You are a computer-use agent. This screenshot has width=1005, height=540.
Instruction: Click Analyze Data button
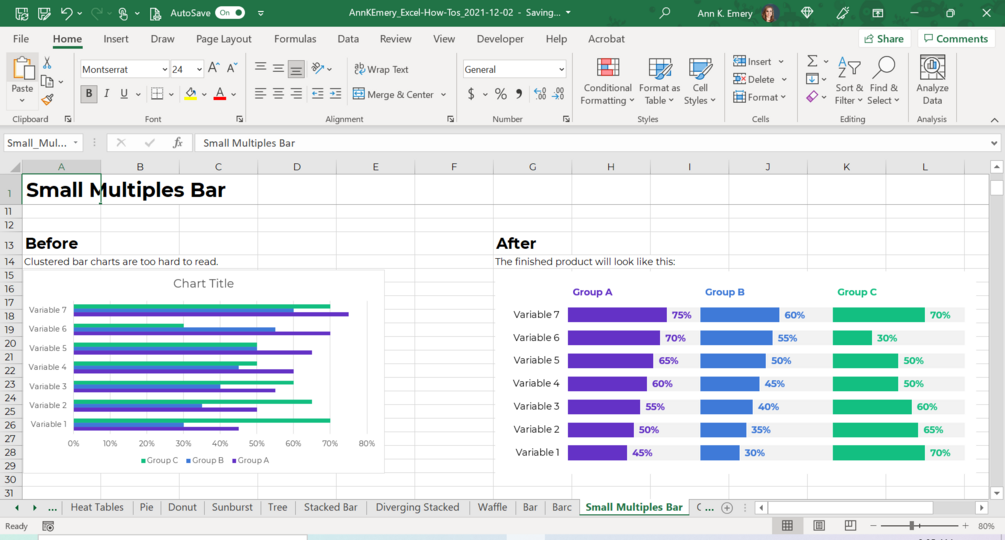(932, 81)
